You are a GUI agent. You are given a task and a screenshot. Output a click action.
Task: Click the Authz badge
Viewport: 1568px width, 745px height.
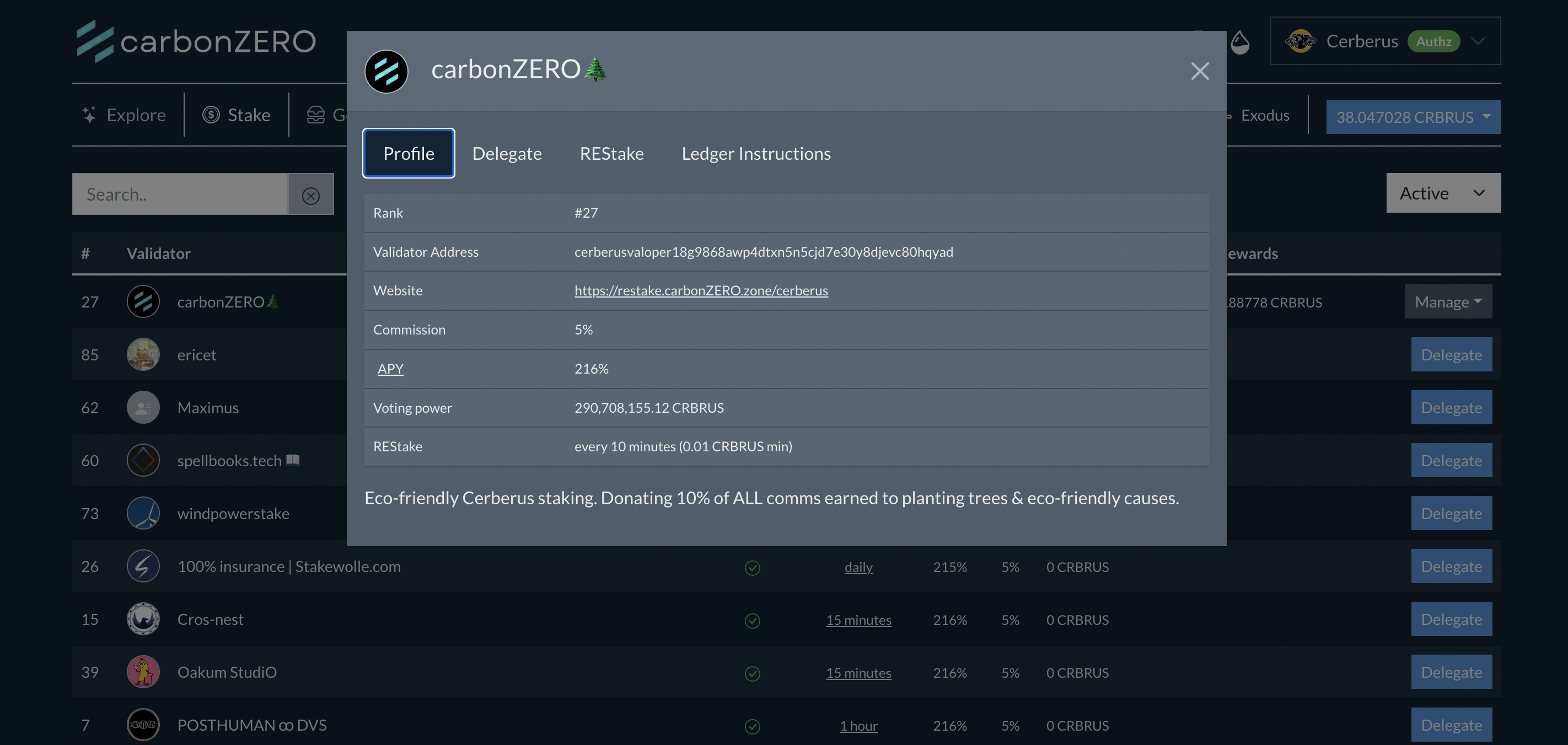(1433, 41)
